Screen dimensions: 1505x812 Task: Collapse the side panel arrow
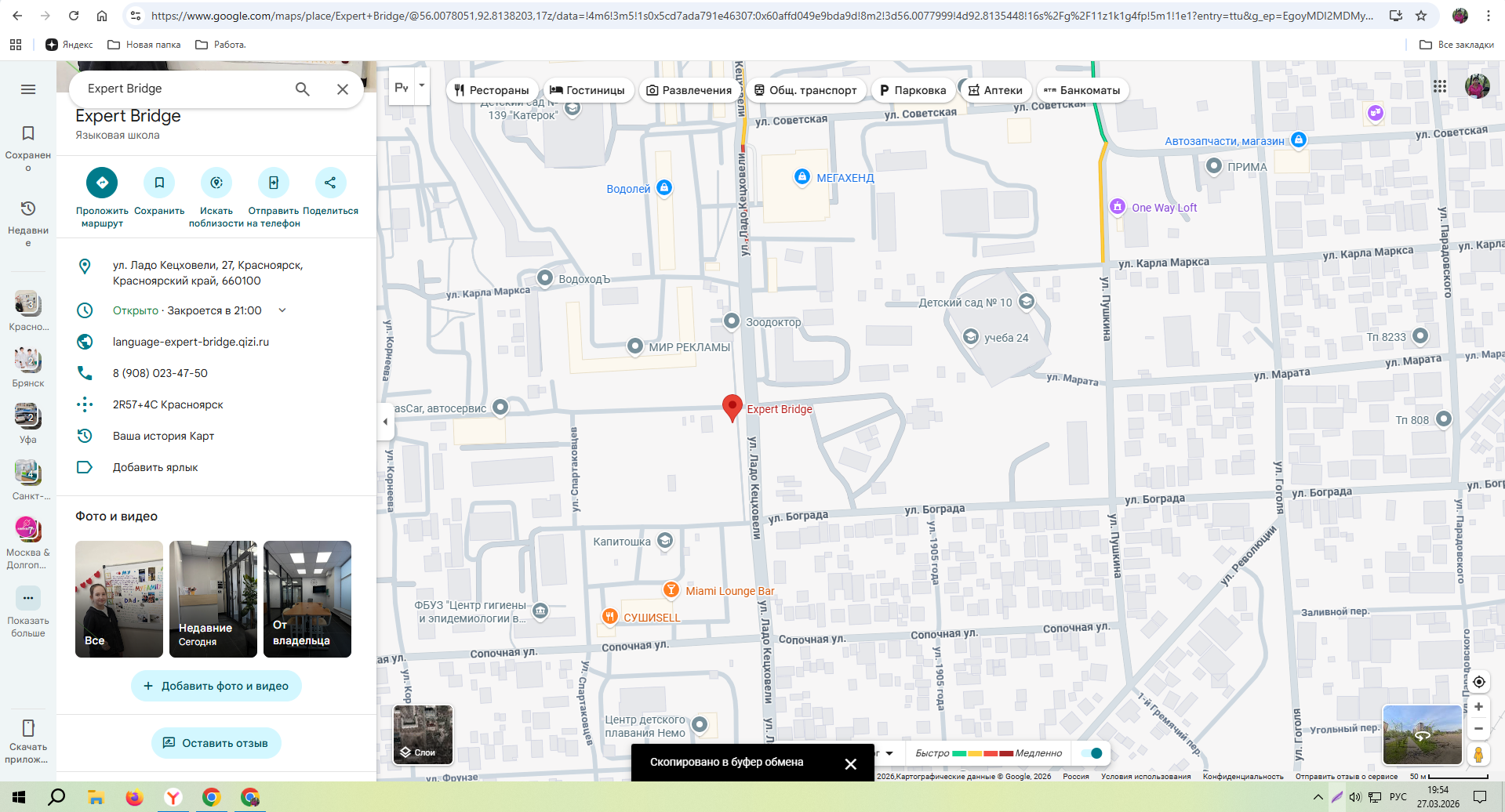(x=385, y=422)
